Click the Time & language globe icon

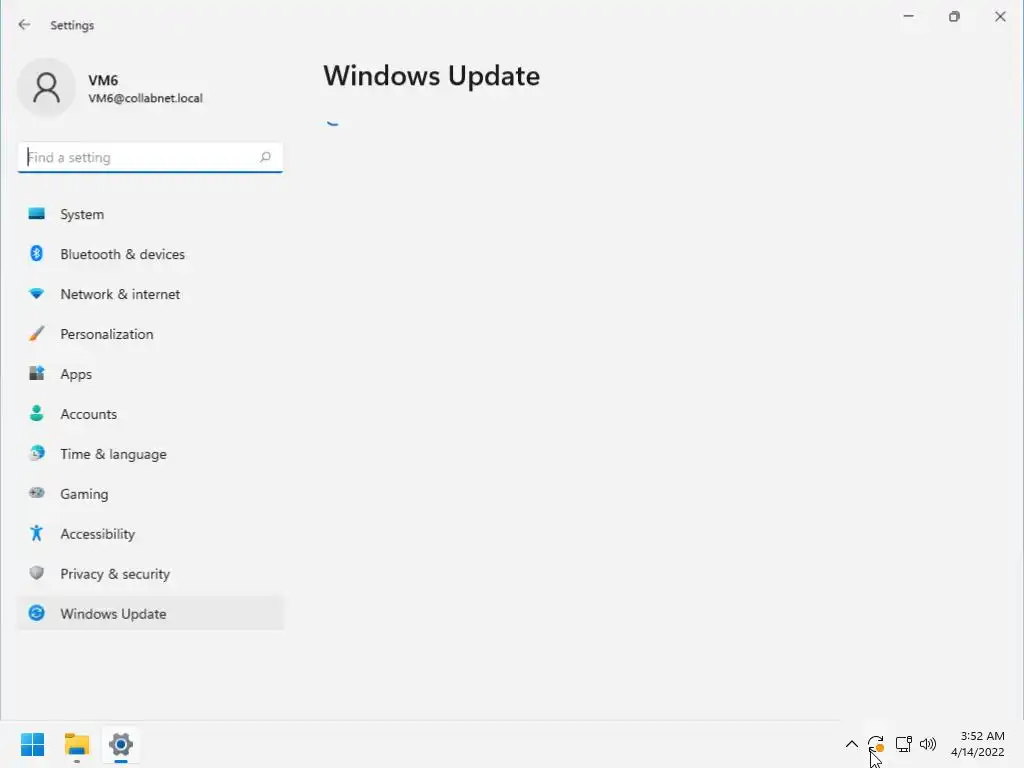click(37, 453)
